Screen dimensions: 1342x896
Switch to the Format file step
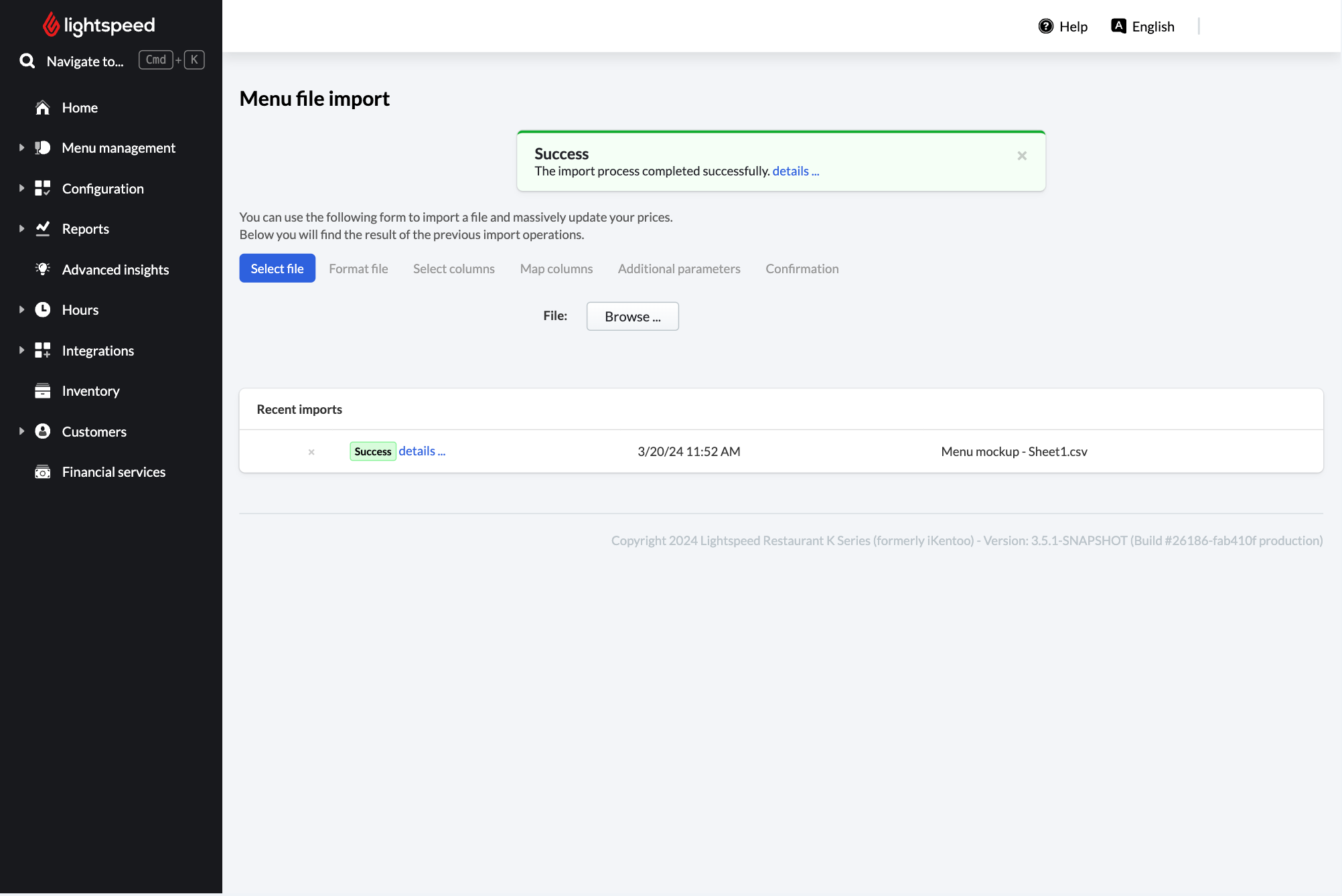[x=358, y=269]
